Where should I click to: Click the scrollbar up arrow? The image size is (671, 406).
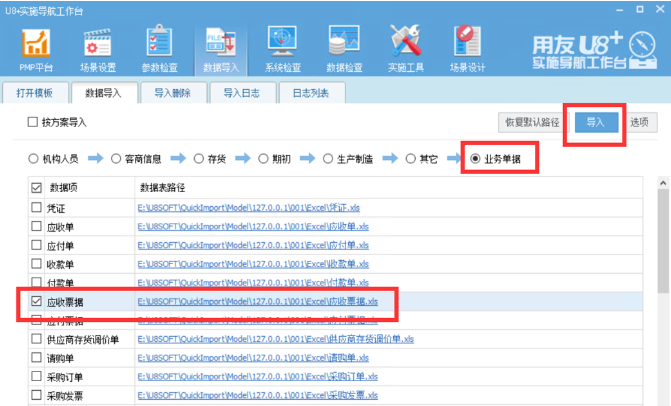click(x=663, y=183)
